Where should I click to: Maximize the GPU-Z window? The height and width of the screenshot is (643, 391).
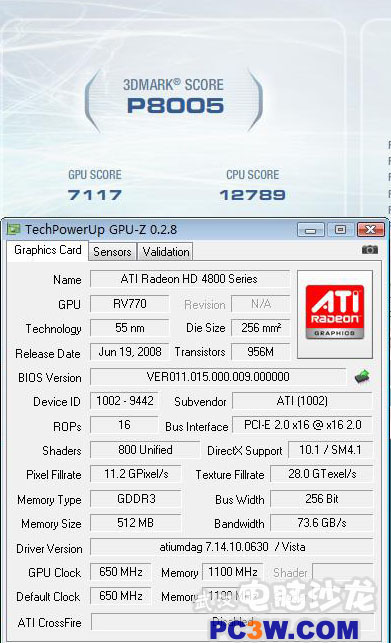point(340,230)
